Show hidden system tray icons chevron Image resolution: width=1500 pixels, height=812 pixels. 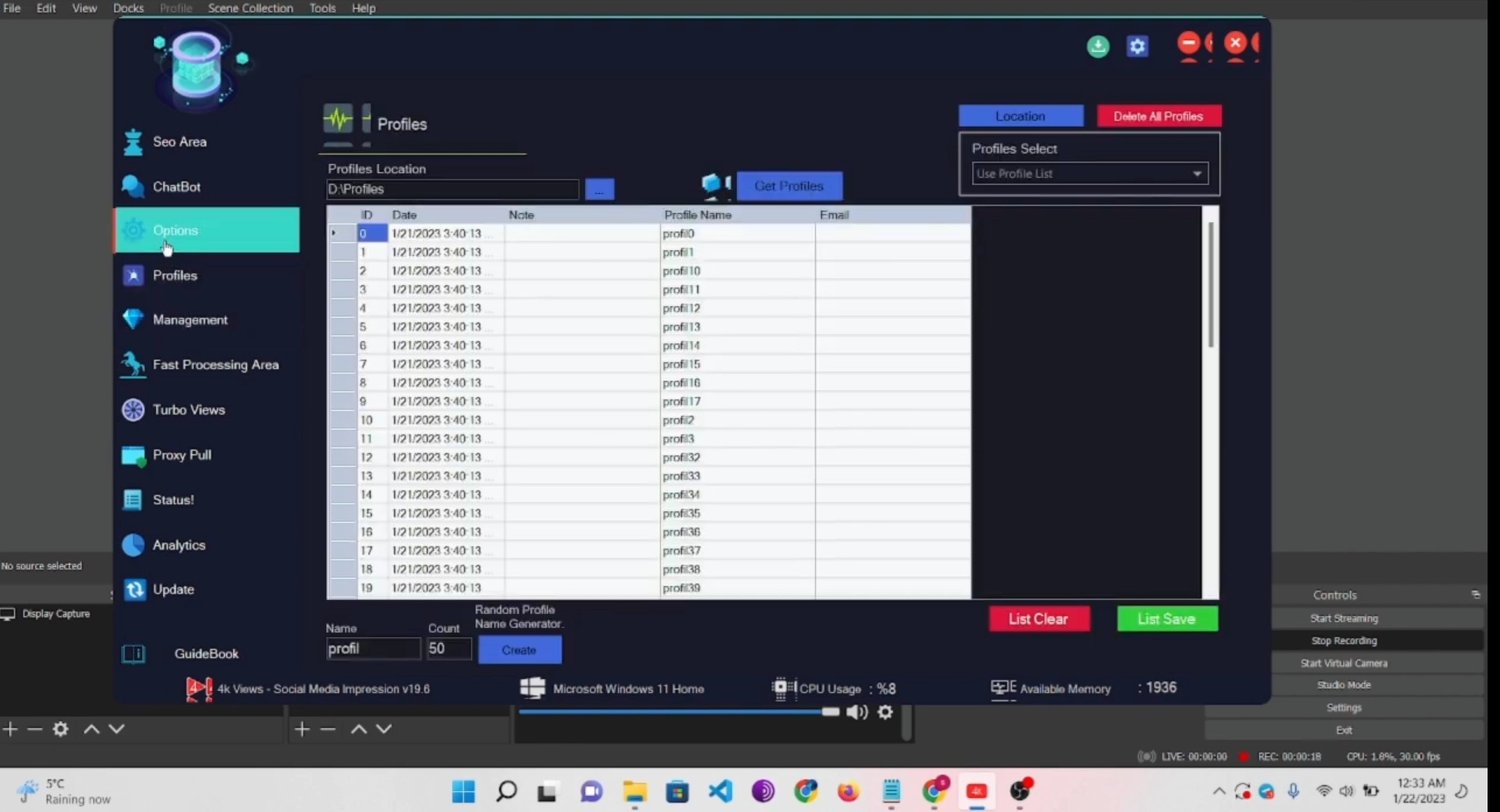point(1219,792)
